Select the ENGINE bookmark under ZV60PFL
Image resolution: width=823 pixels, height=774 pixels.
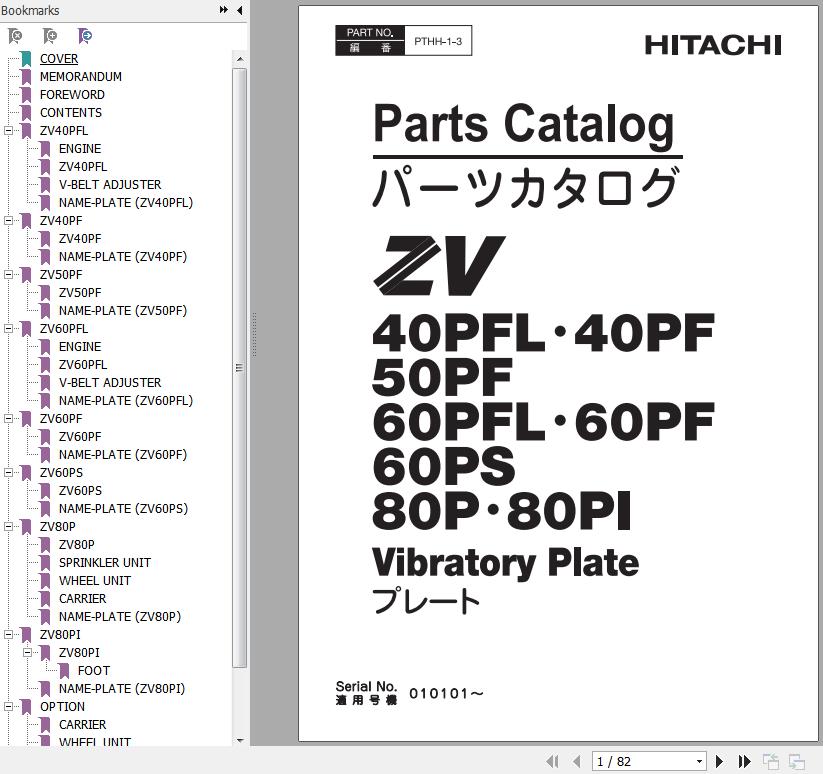pos(80,346)
